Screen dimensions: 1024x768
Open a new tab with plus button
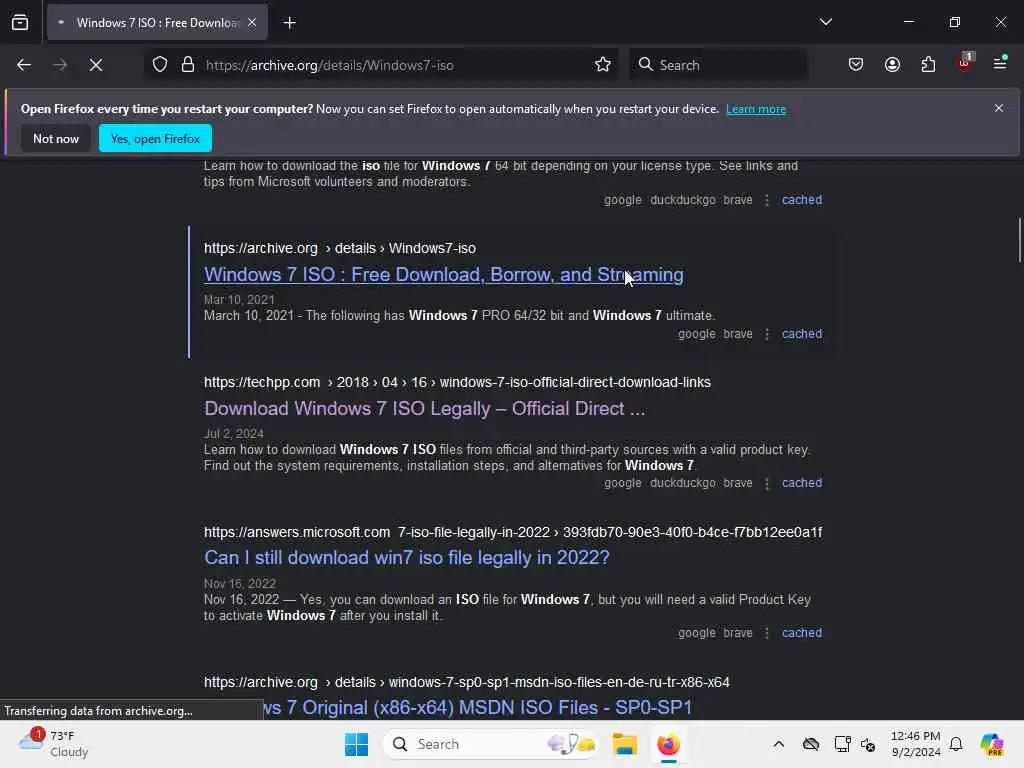tap(289, 23)
